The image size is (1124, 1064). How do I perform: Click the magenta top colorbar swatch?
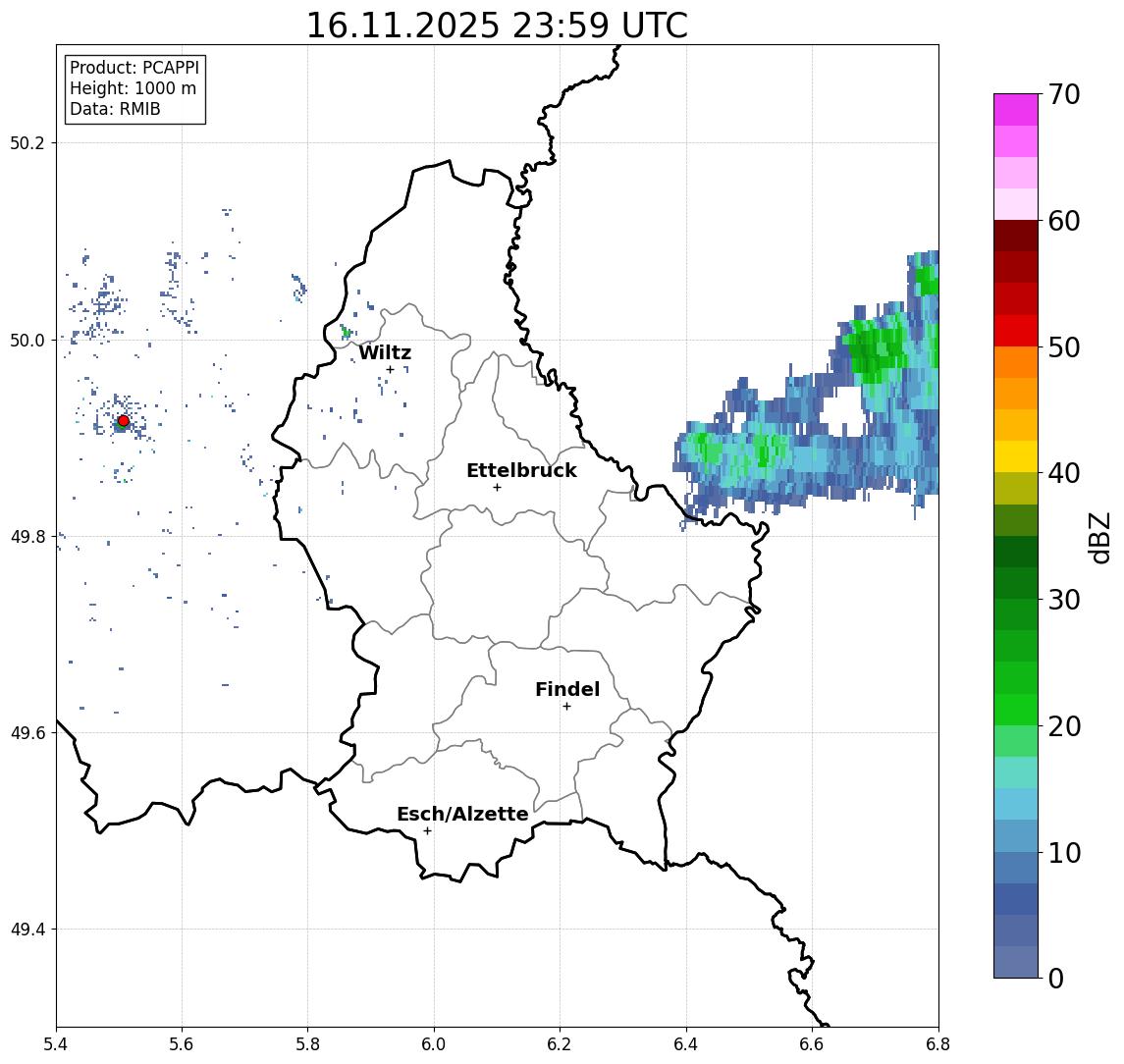[x=1016, y=110]
